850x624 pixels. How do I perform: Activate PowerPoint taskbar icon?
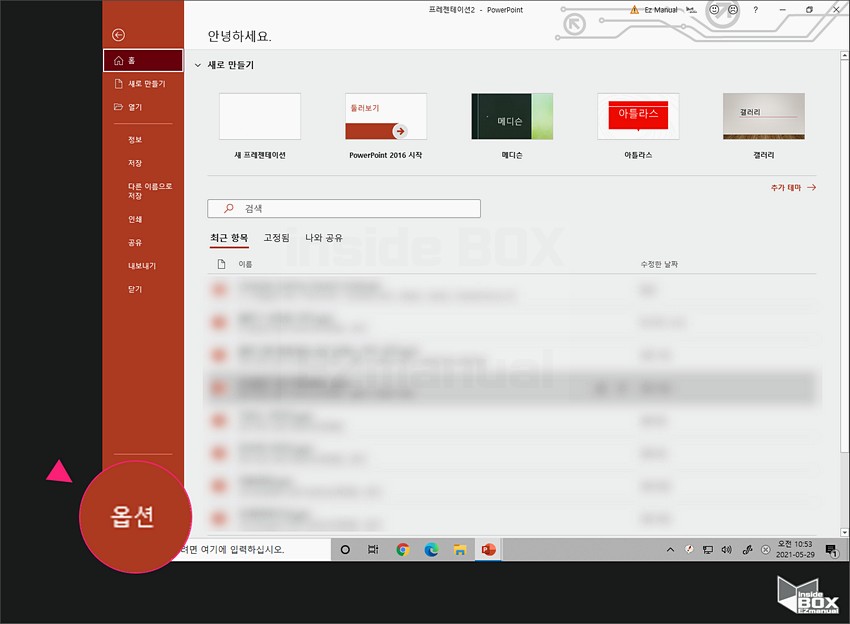488,550
